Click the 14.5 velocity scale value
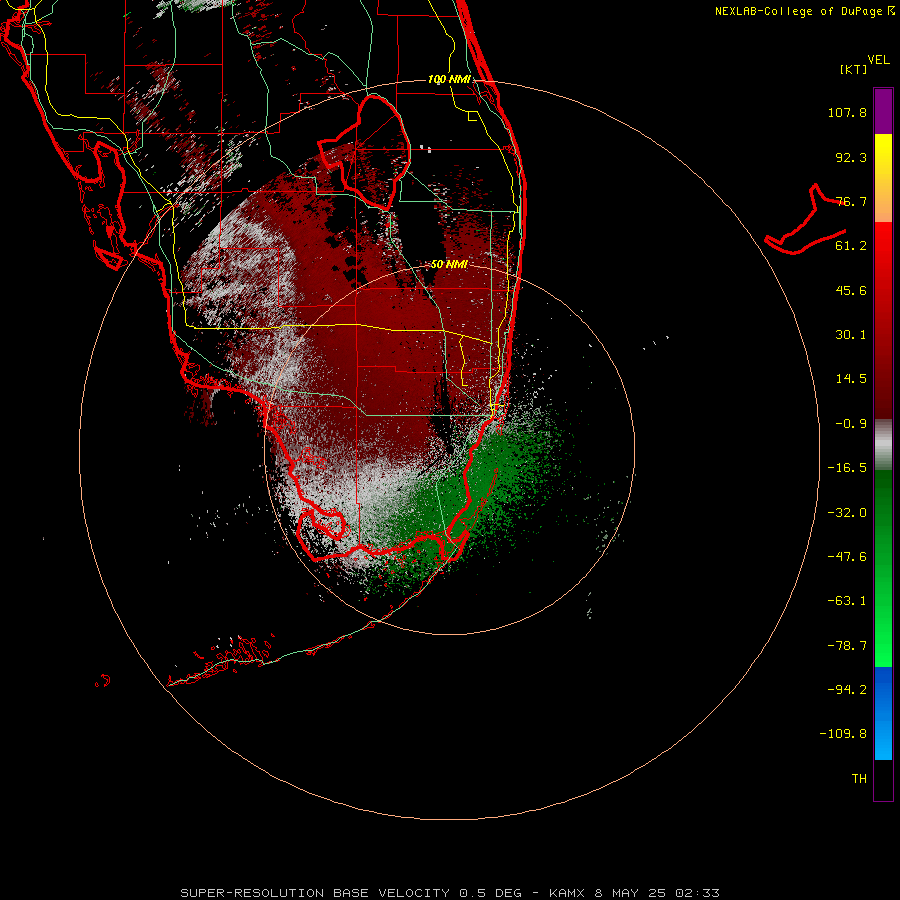 [x=851, y=379]
